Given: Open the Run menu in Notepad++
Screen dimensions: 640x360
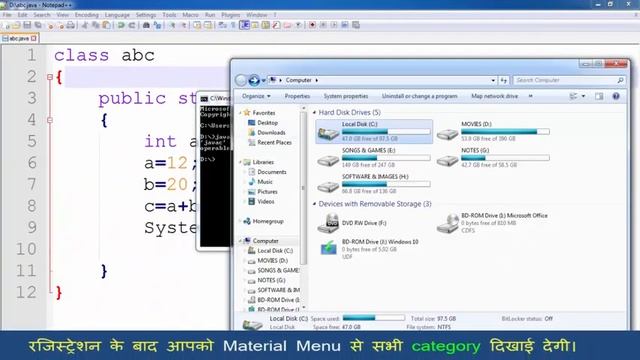Looking at the screenshot, I should click(210, 15).
